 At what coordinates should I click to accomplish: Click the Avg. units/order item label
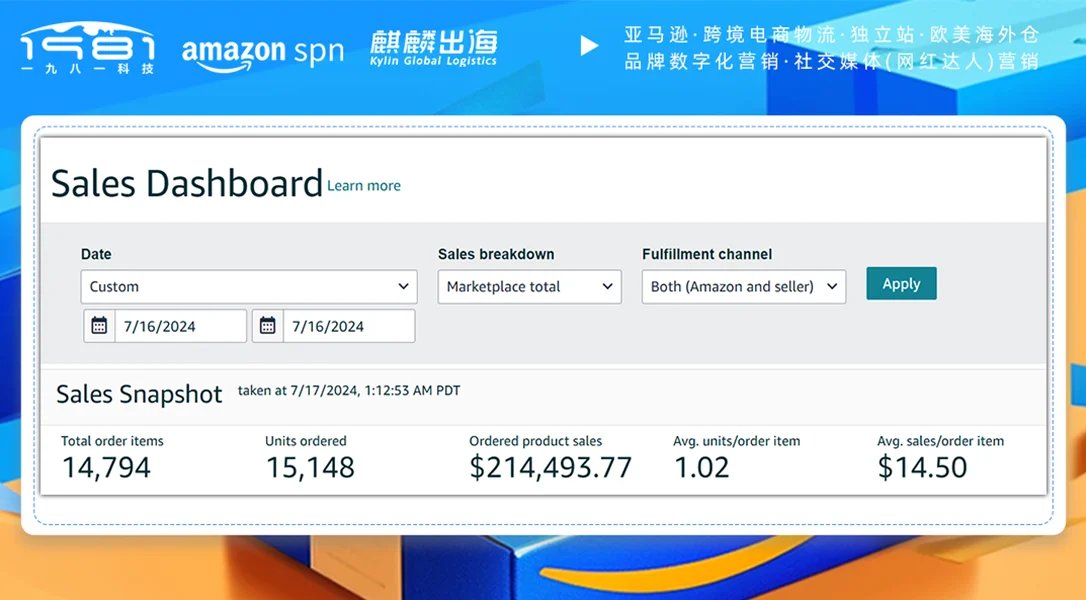point(736,441)
